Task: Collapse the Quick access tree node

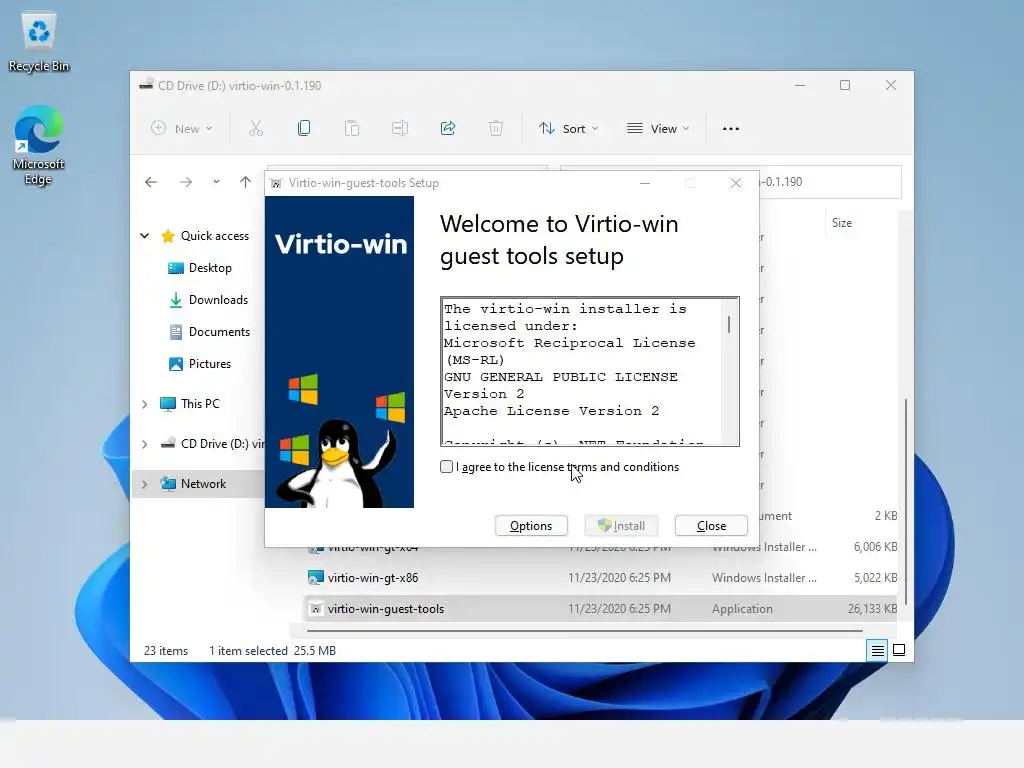Action: point(145,236)
